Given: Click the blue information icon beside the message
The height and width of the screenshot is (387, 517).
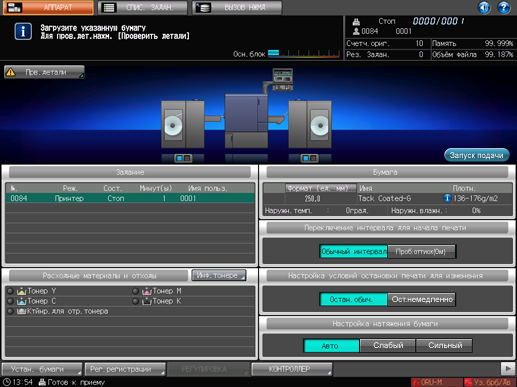Looking at the screenshot, I should pyautogui.click(x=23, y=32).
